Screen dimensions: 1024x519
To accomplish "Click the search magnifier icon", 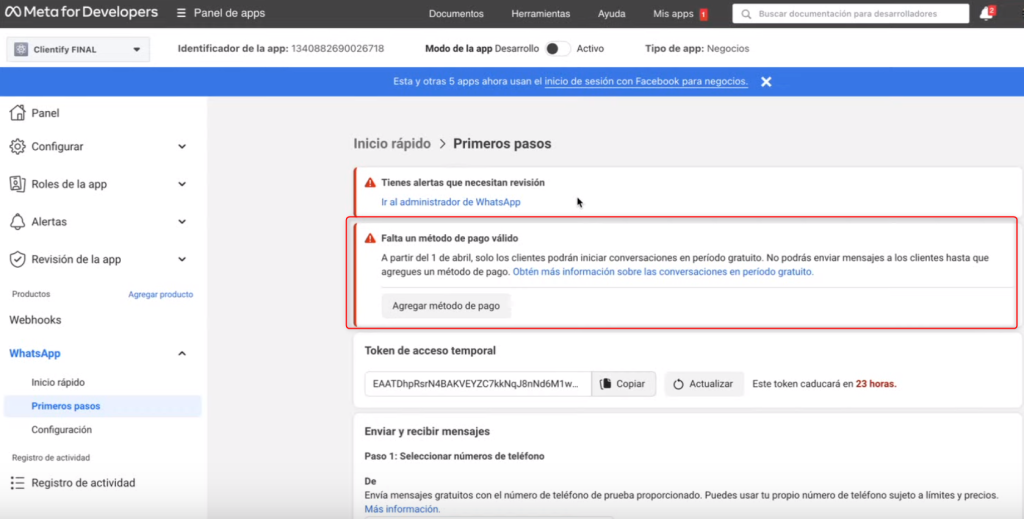I will (746, 14).
